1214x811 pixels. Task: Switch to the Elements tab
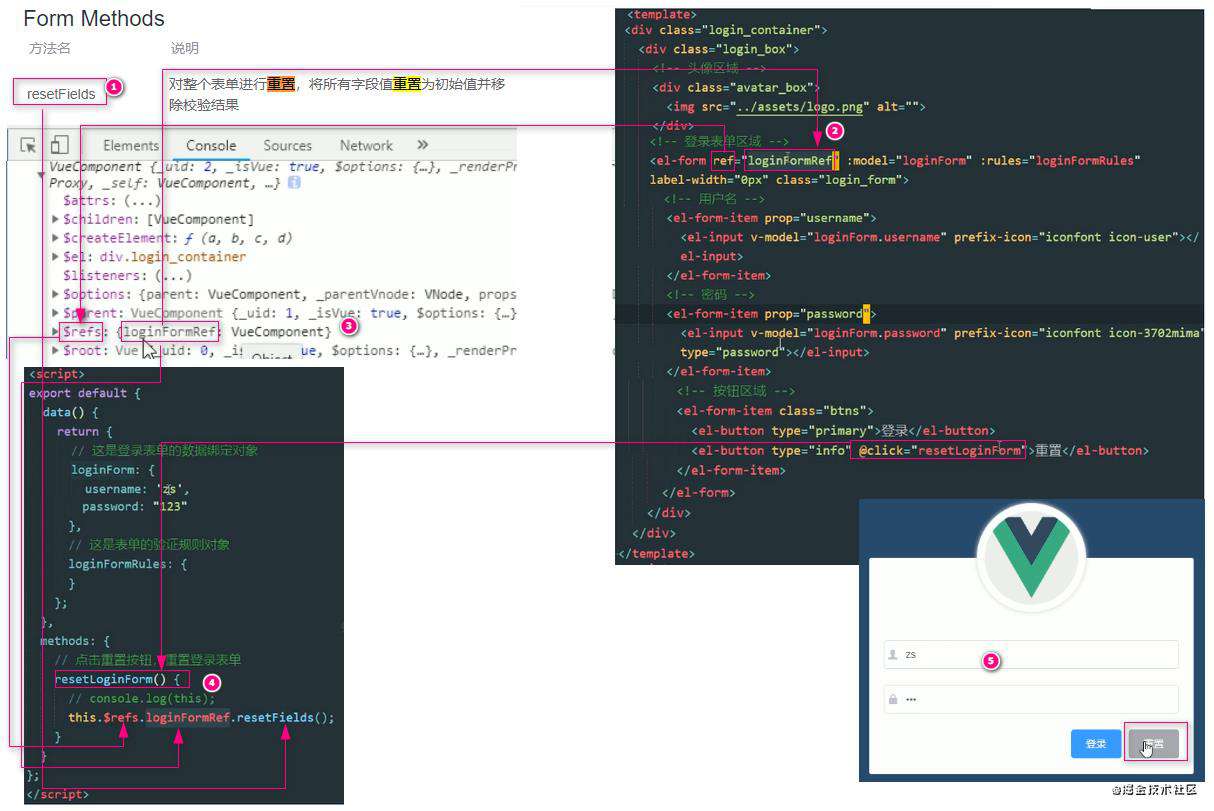pos(131,145)
